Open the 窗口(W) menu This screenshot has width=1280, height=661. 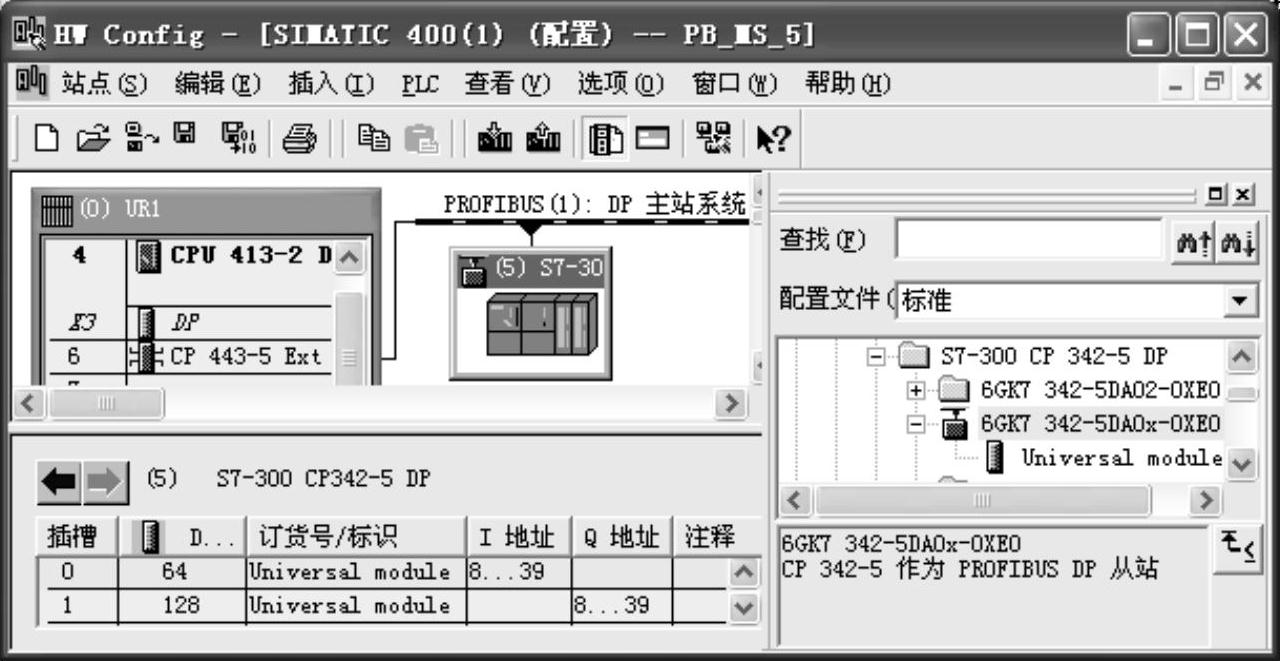[x=735, y=86]
